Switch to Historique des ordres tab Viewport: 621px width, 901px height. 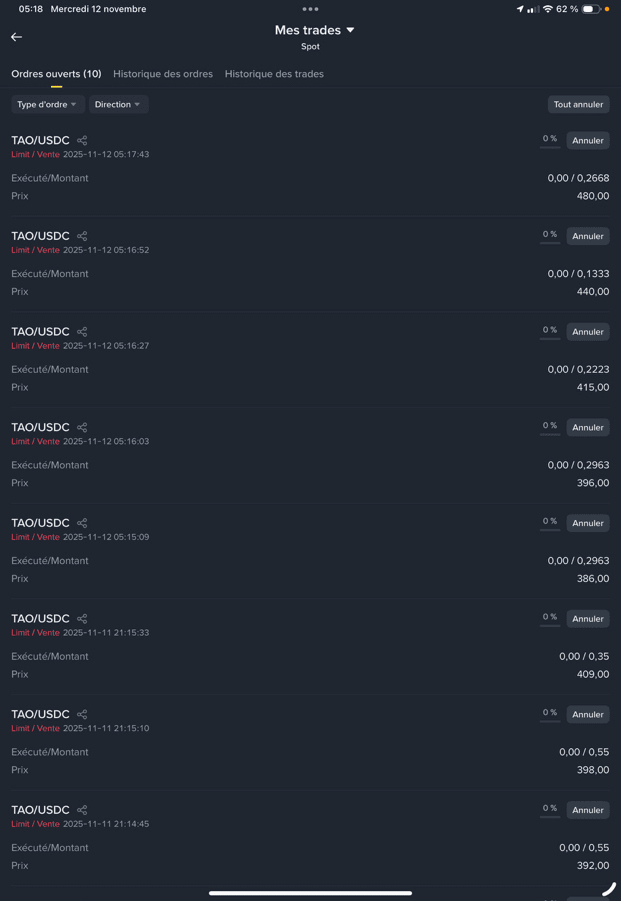tap(163, 74)
